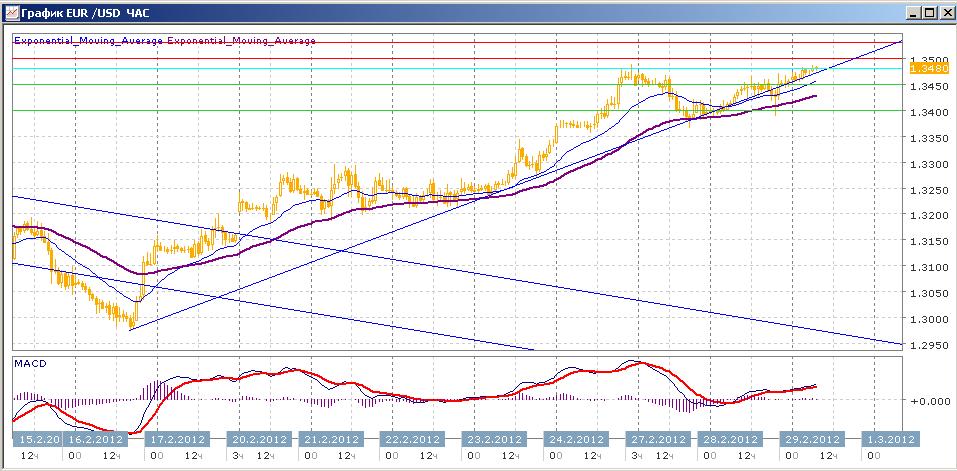Image resolution: width=957 pixels, height=471 pixels.
Task: Select the 16.2.2012 date marker
Action: click(x=95, y=439)
